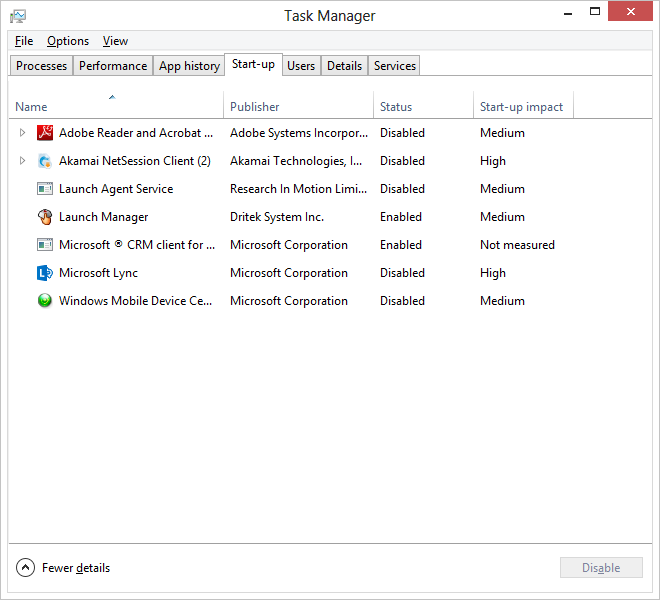The height and width of the screenshot is (600, 660).
Task: Click publisher Research In Motion Limi...
Action: tap(298, 189)
